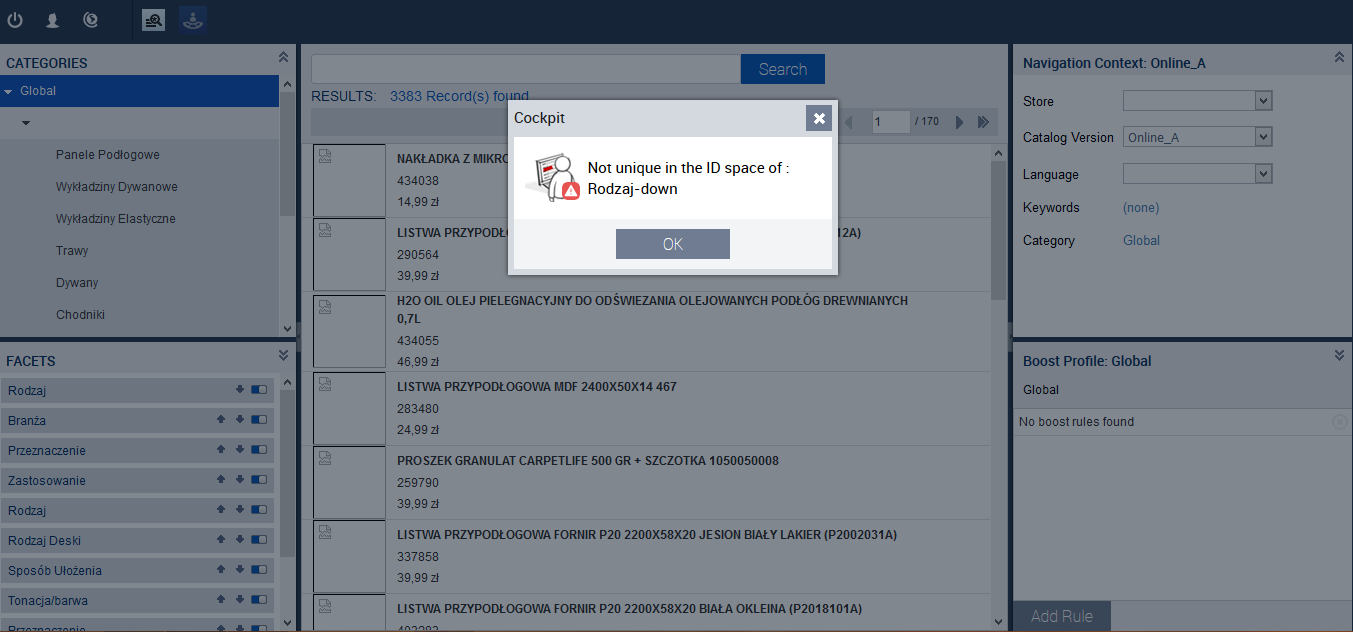This screenshot has height=632, width=1353.
Task: Move the Rodzaj Deski facet up
Action: [221, 540]
